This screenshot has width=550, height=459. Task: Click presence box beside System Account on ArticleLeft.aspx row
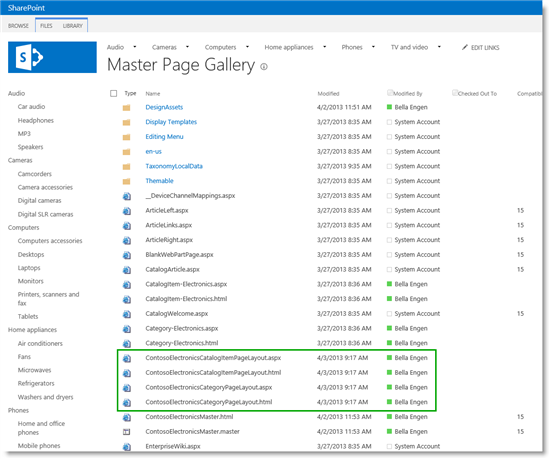click(x=389, y=210)
